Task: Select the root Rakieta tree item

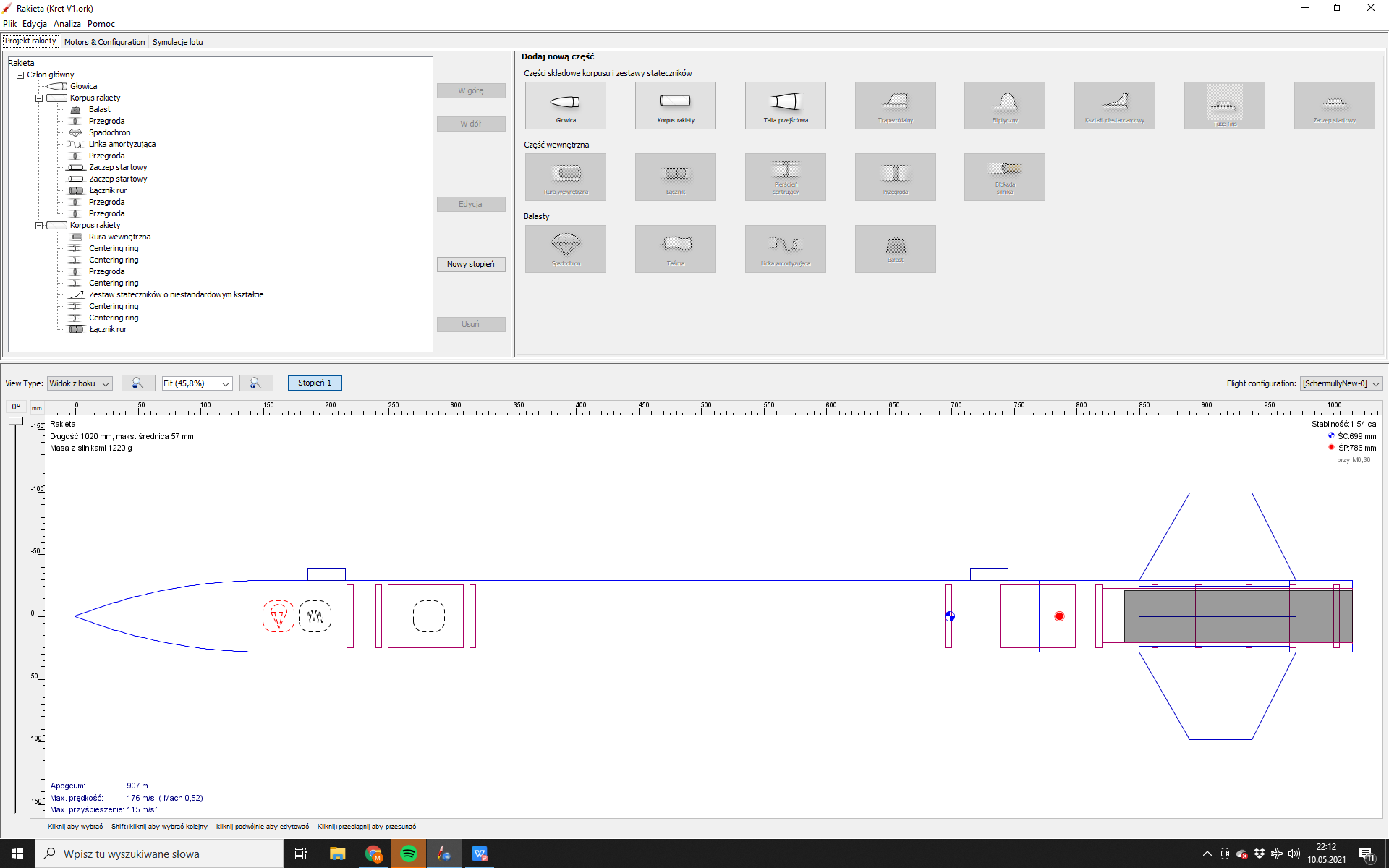Action: (x=21, y=63)
